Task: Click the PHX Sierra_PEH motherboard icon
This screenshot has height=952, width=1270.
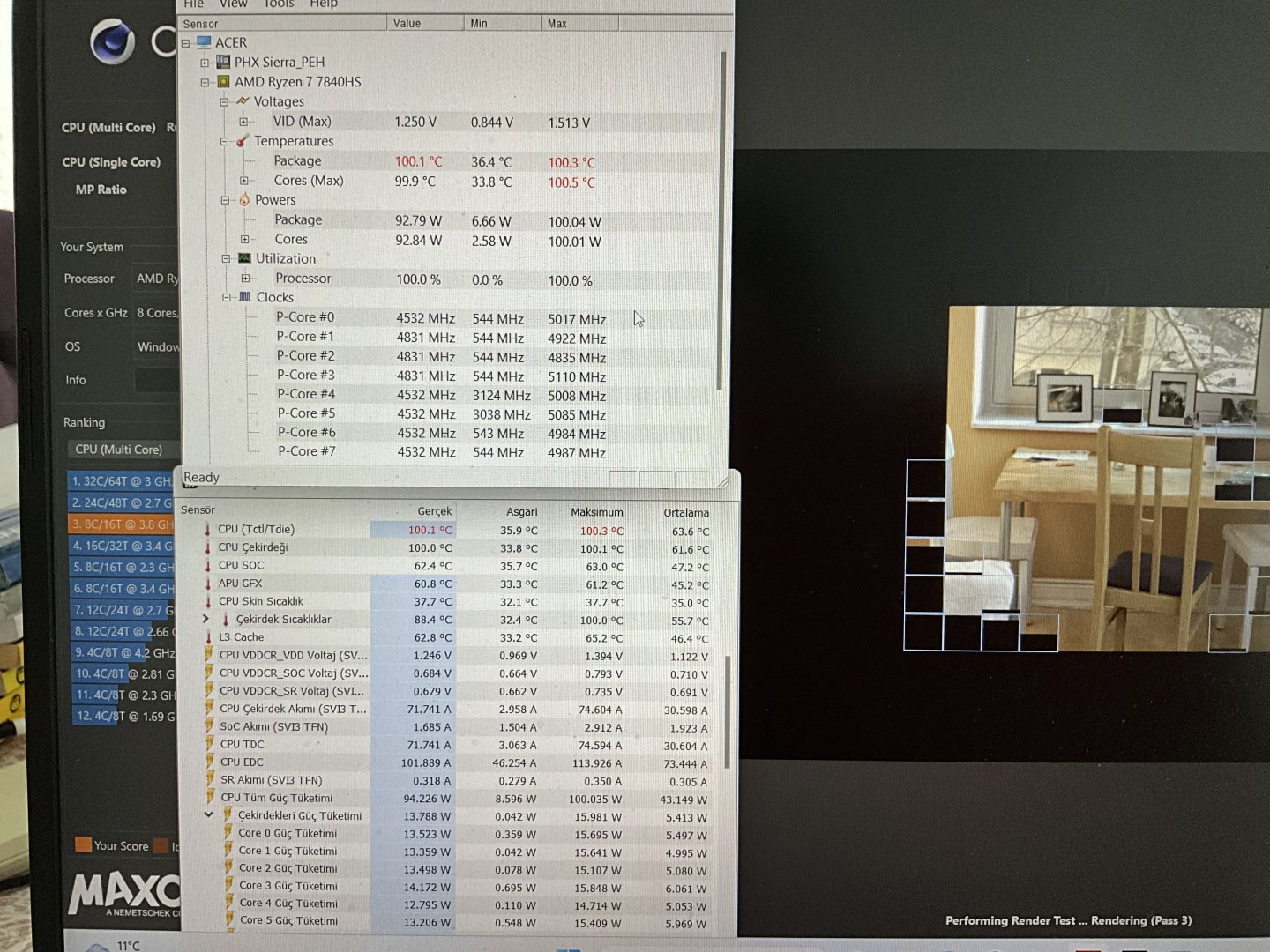Action: [223, 62]
